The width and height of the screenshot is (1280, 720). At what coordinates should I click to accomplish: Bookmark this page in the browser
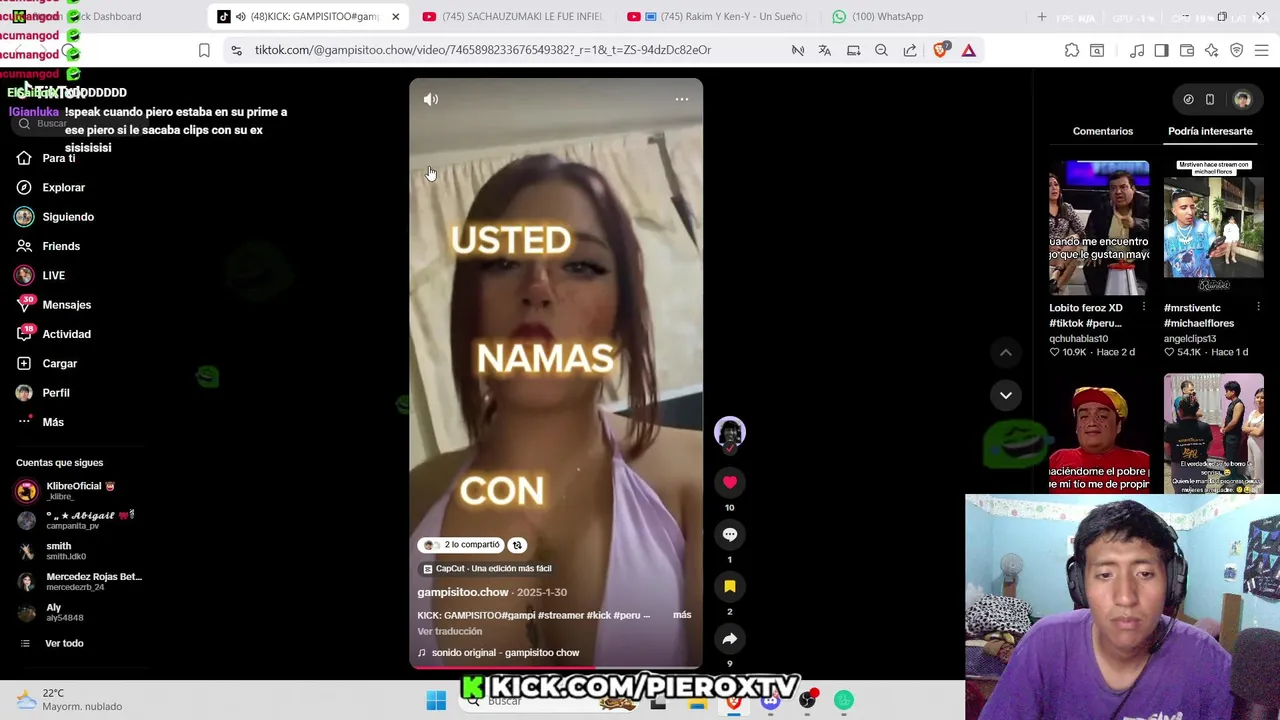pos(204,50)
